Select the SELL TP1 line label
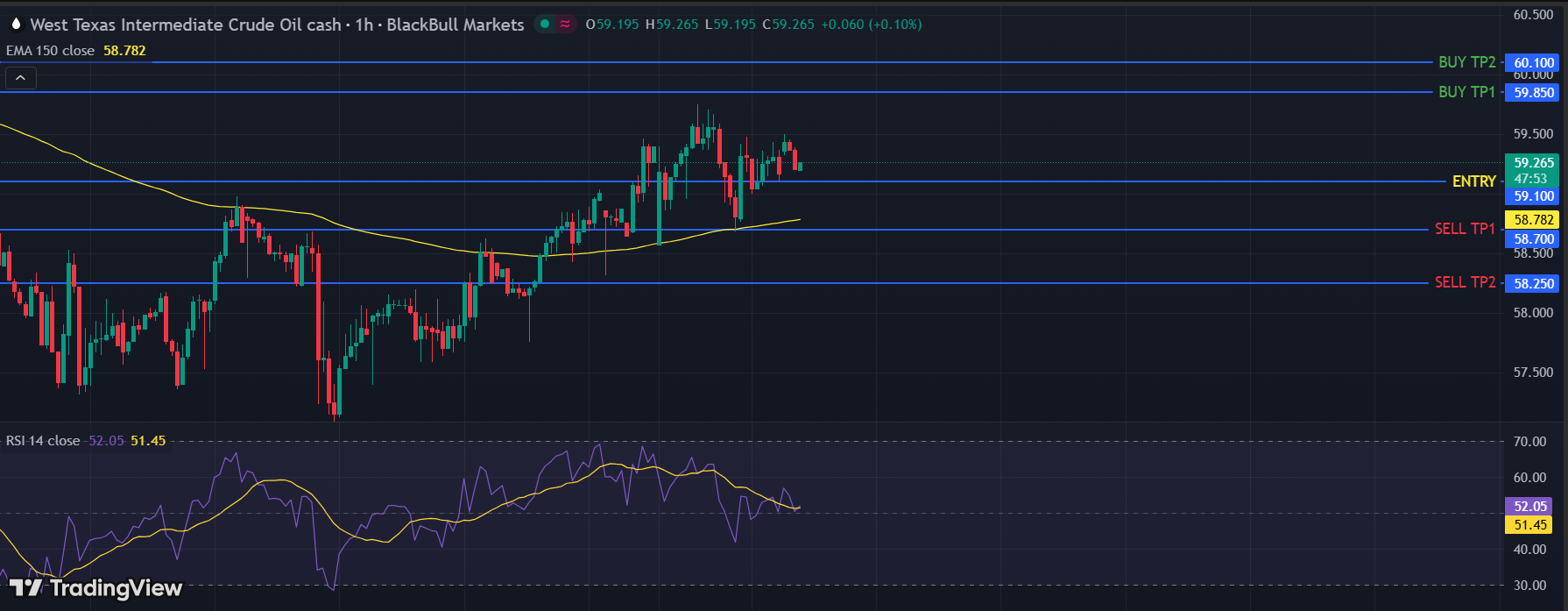 coord(1465,229)
